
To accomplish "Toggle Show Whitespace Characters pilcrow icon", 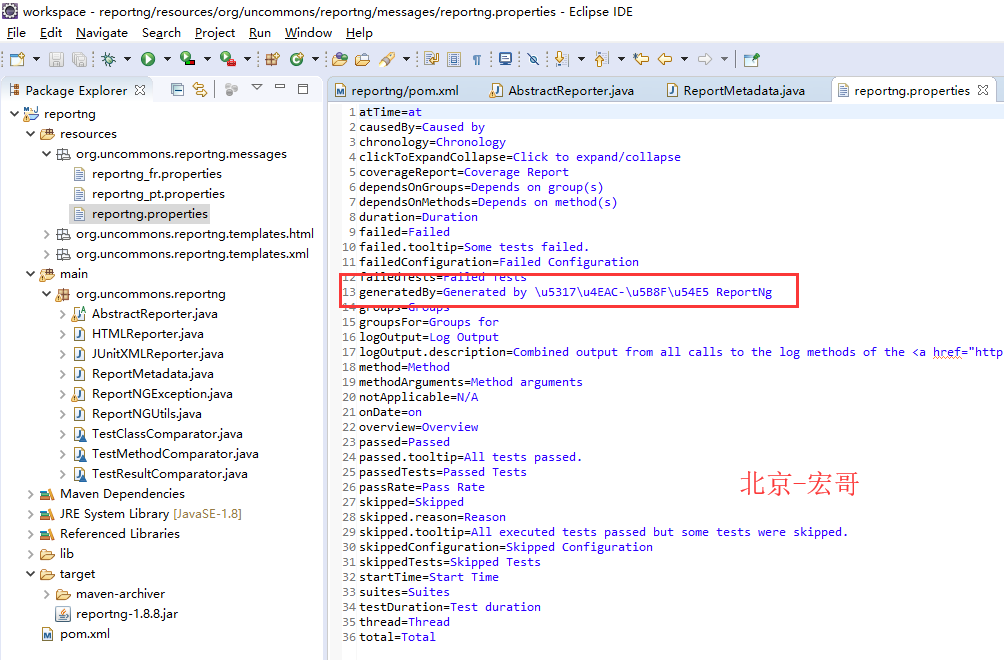I will point(477,60).
